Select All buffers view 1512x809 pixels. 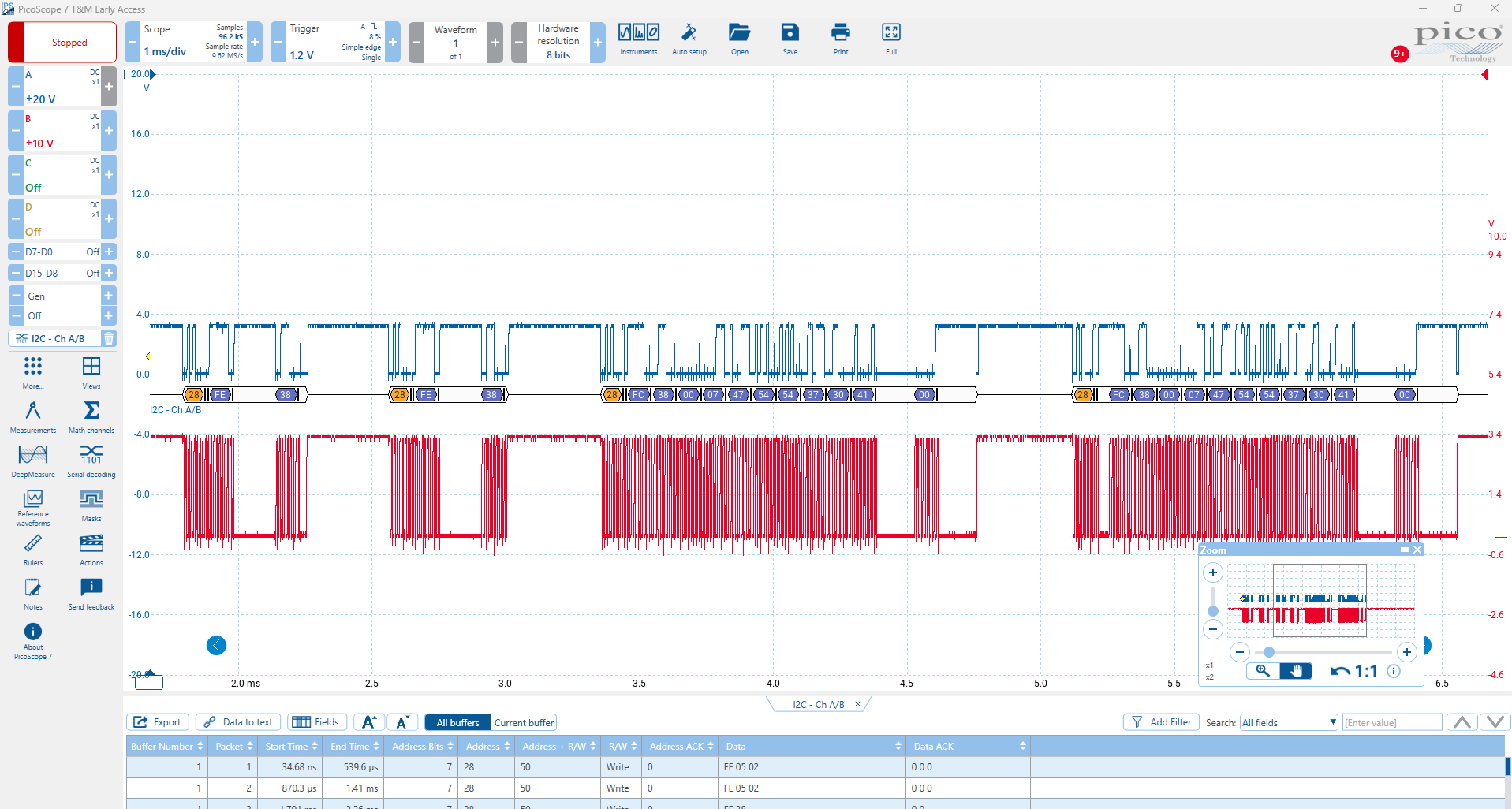[x=457, y=722]
